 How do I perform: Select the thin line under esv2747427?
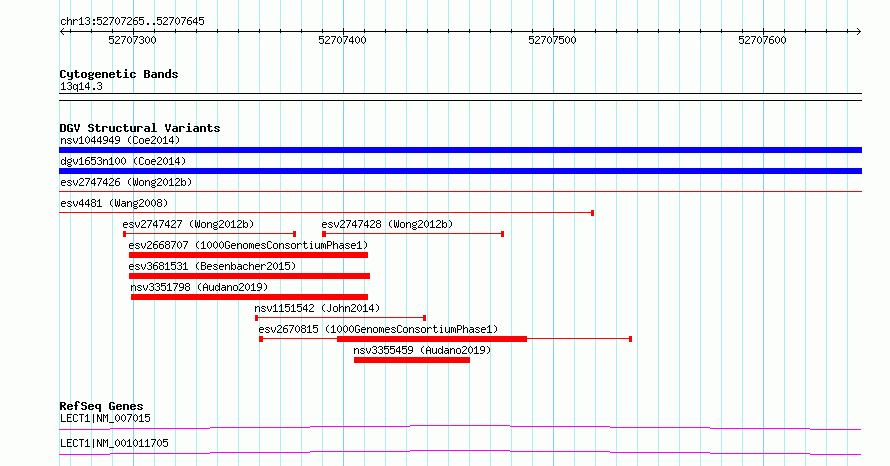coord(209,234)
